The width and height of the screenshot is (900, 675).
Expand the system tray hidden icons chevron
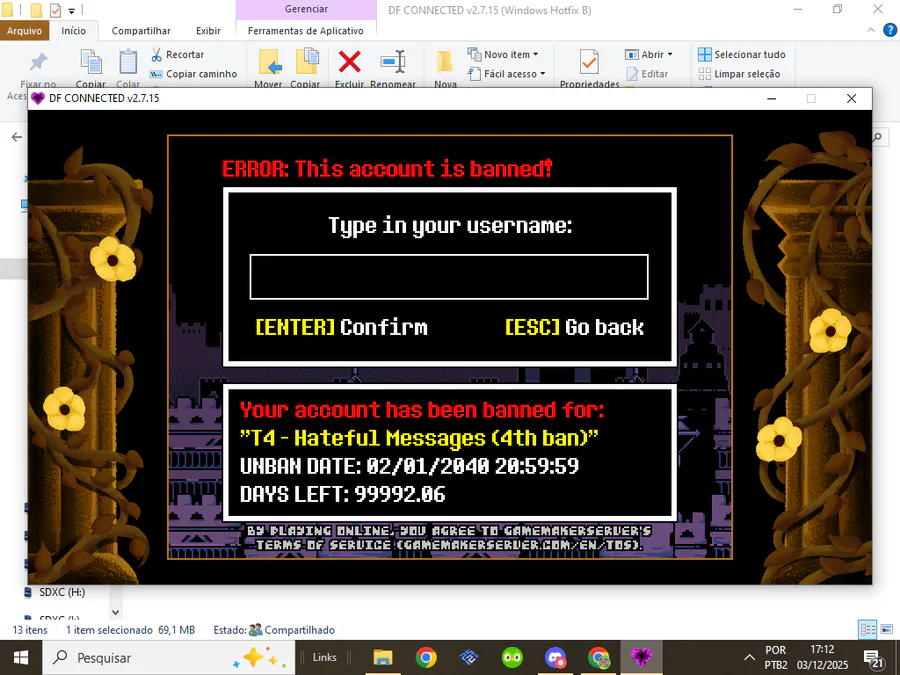[749, 658]
